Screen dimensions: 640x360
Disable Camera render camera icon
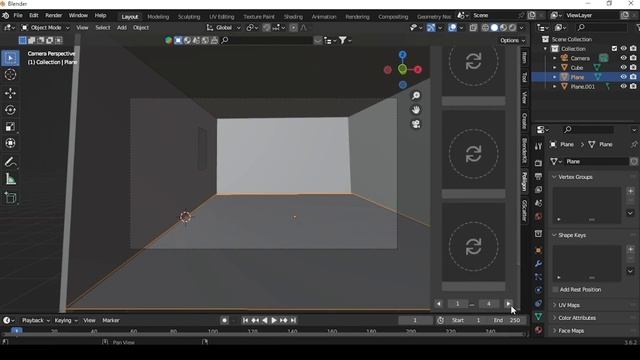coord(633,58)
